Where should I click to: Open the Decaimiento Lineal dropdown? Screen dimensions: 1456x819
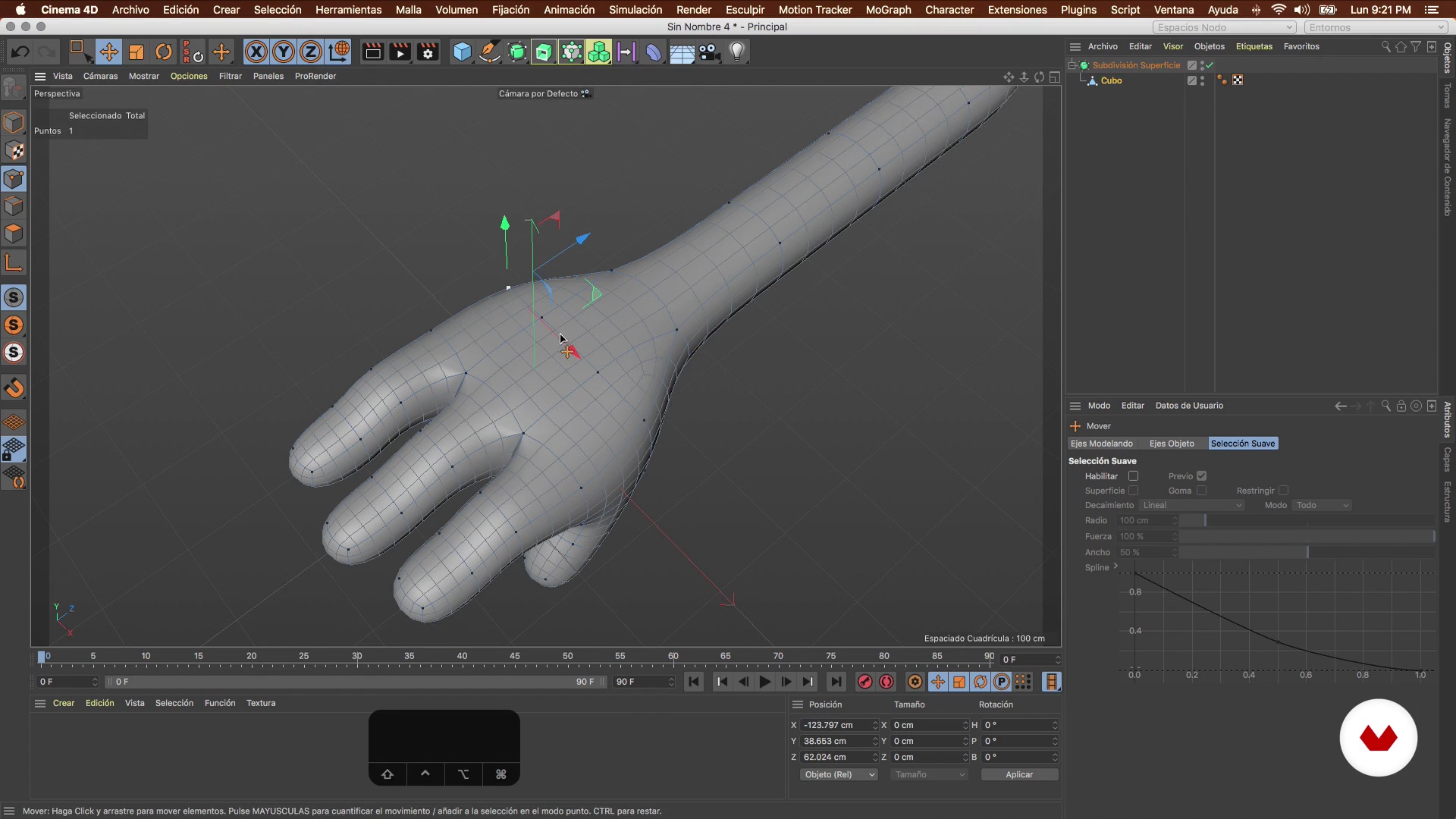tap(1192, 506)
